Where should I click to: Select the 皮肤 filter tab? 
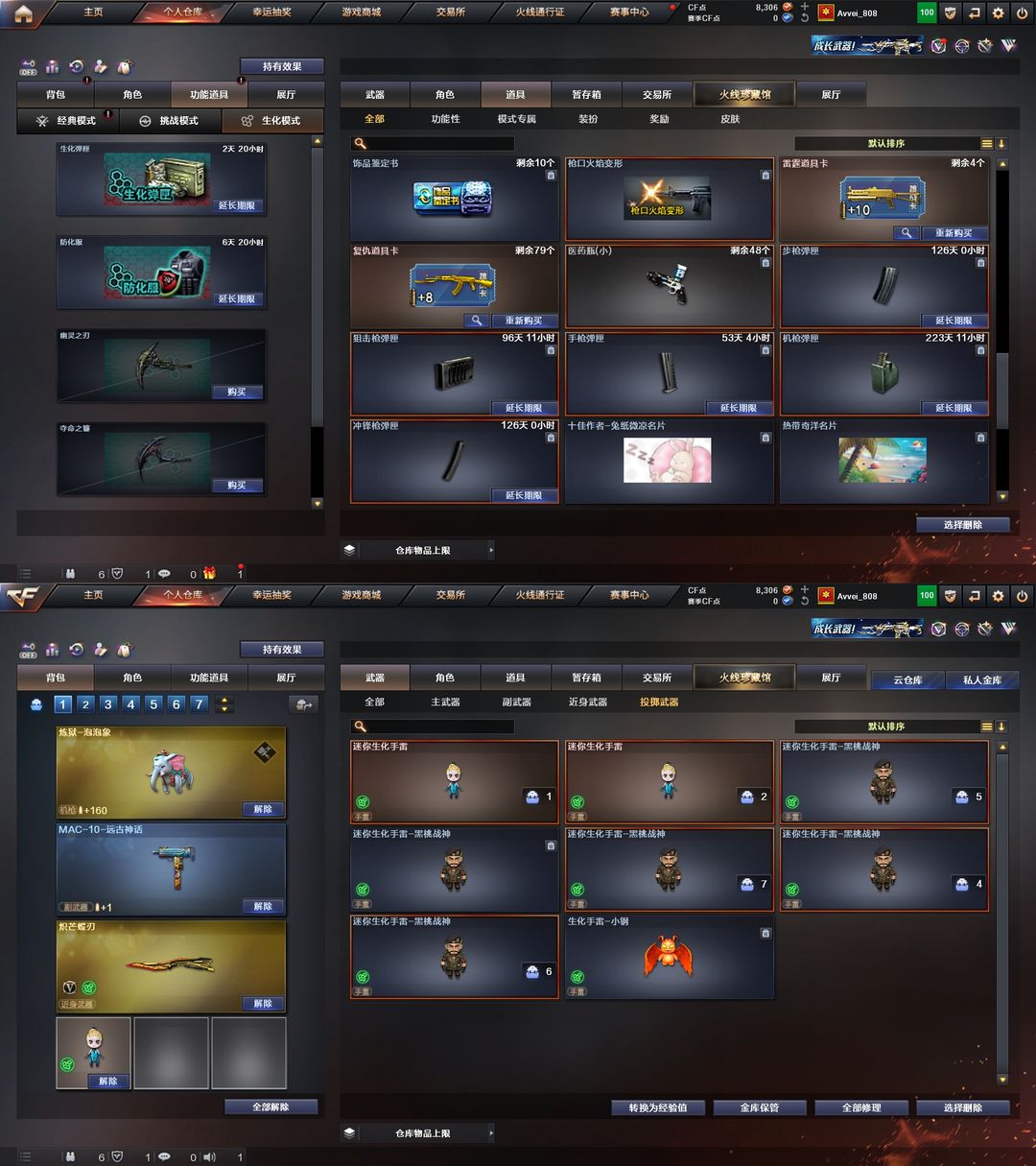point(730,119)
